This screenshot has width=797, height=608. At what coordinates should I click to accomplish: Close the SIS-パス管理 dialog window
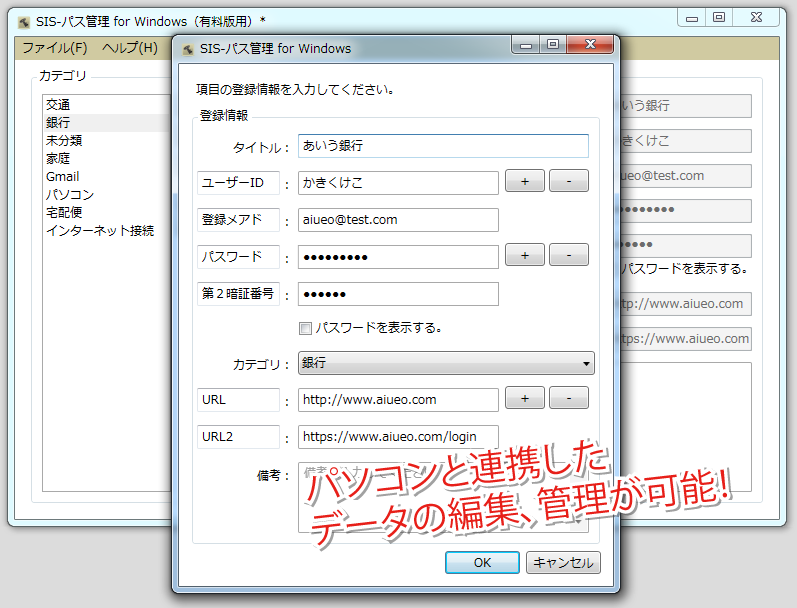(590, 44)
